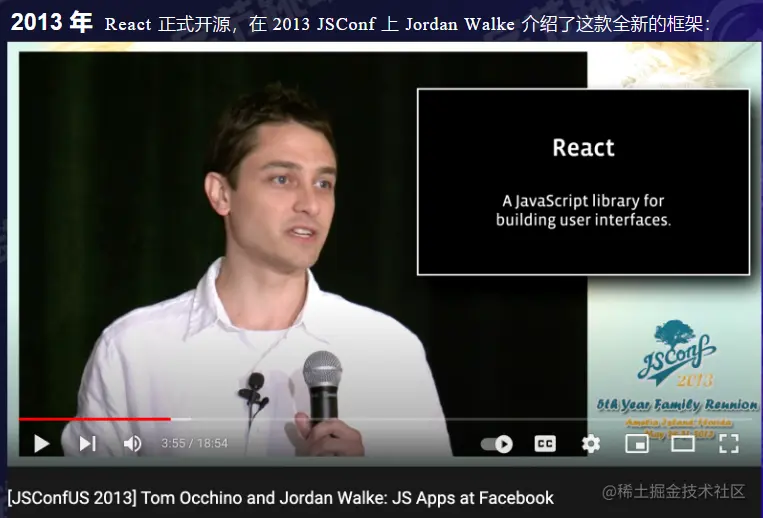Open video title JS Apps at Facebook
The height and width of the screenshot is (518, 763).
(281, 498)
